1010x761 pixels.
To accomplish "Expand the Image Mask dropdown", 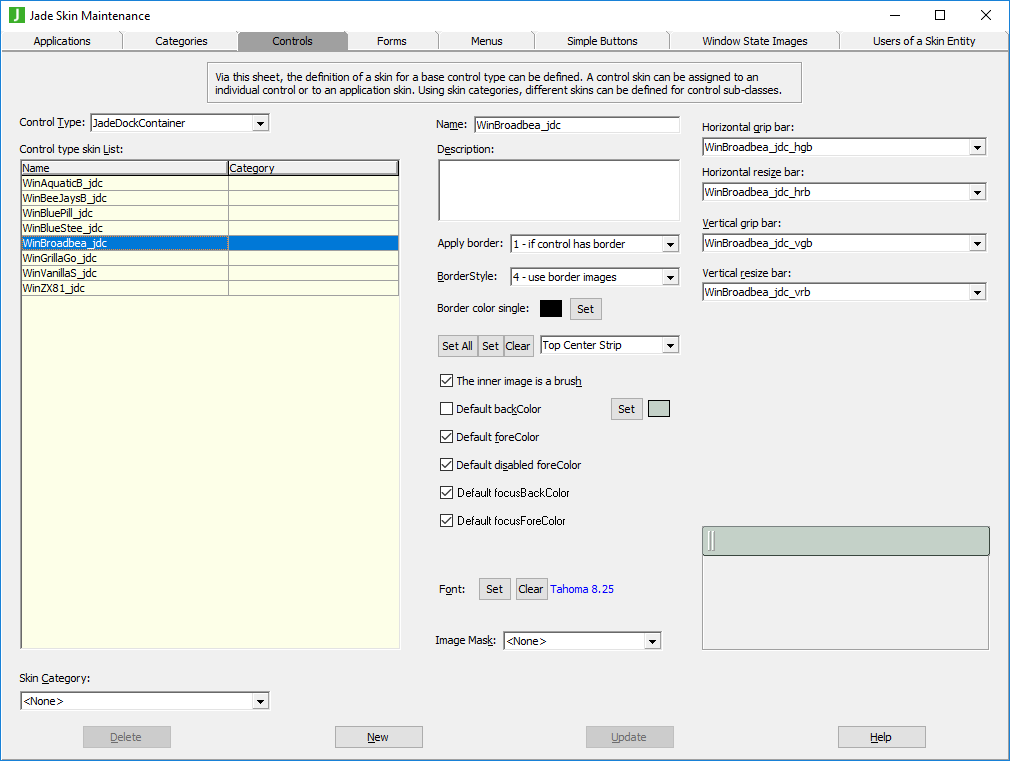I will pyautogui.click(x=652, y=641).
